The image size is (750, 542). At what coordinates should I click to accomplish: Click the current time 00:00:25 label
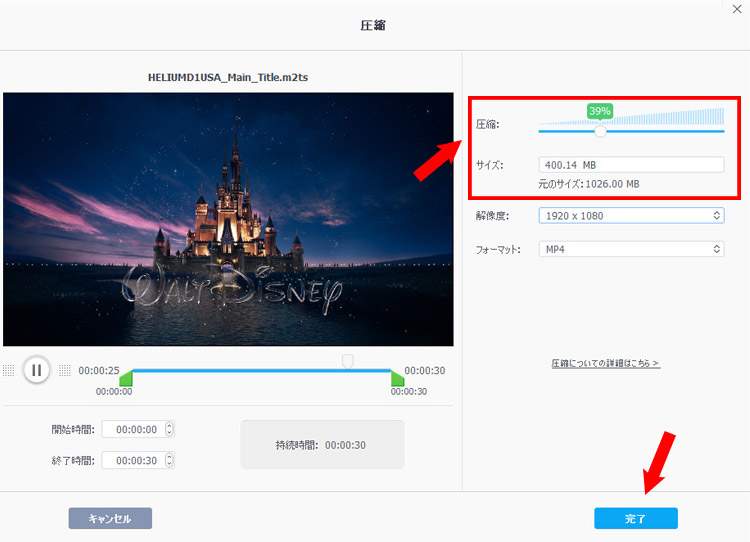click(x=99, y=371)
